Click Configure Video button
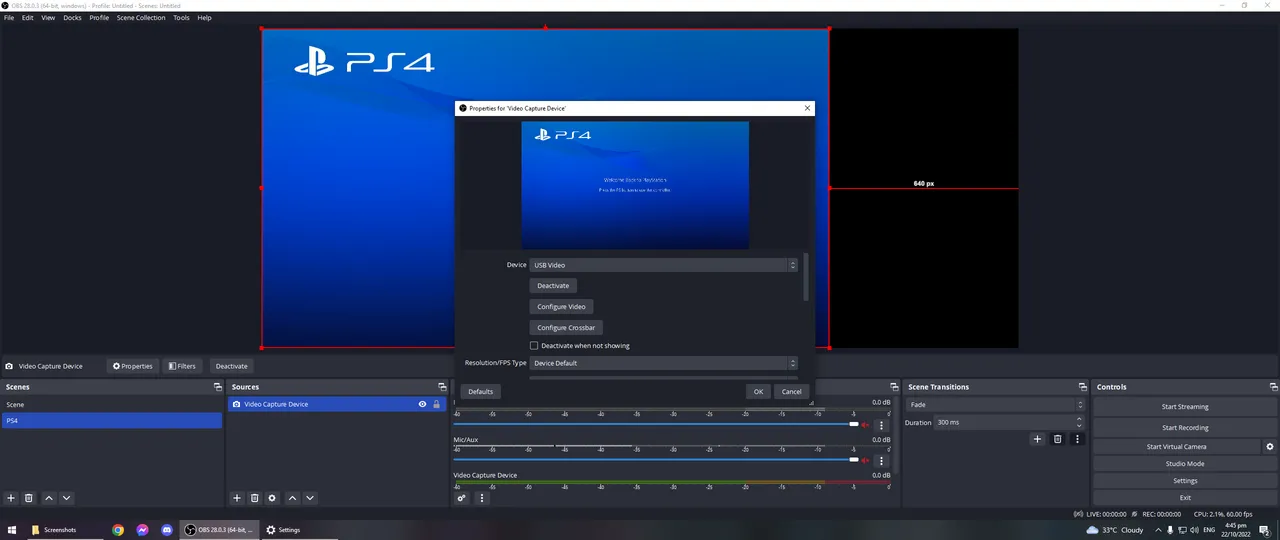 click(561, 307)
